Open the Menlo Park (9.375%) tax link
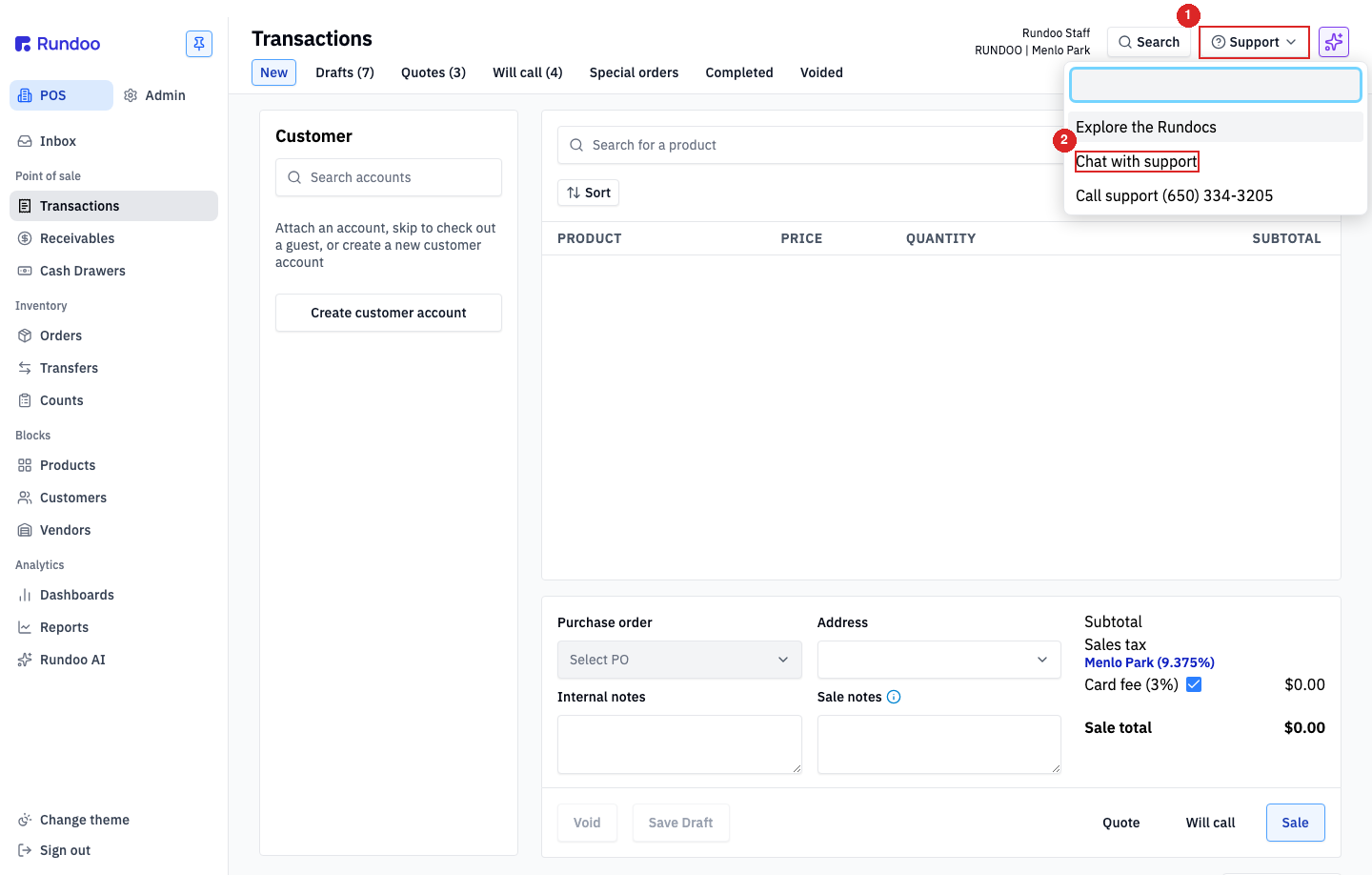 pos(1149,662)
